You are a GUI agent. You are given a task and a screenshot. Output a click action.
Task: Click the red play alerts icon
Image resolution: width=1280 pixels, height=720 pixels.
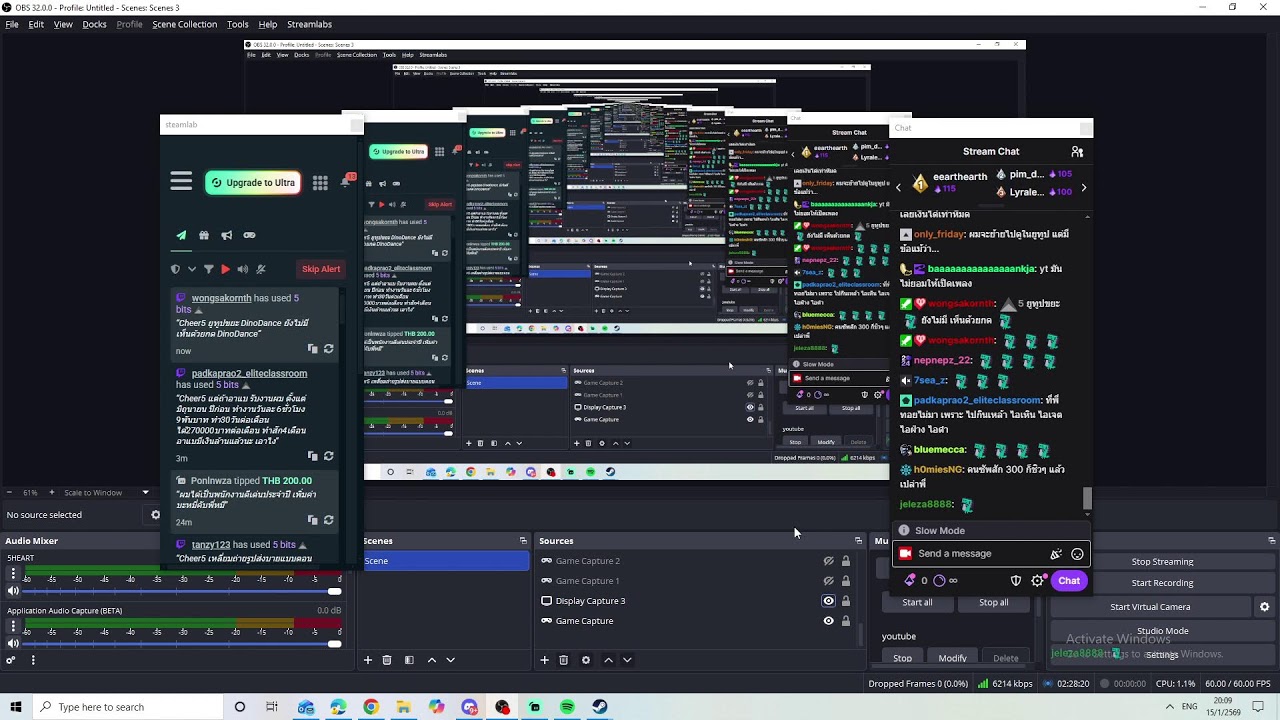(x=225, y=269)
